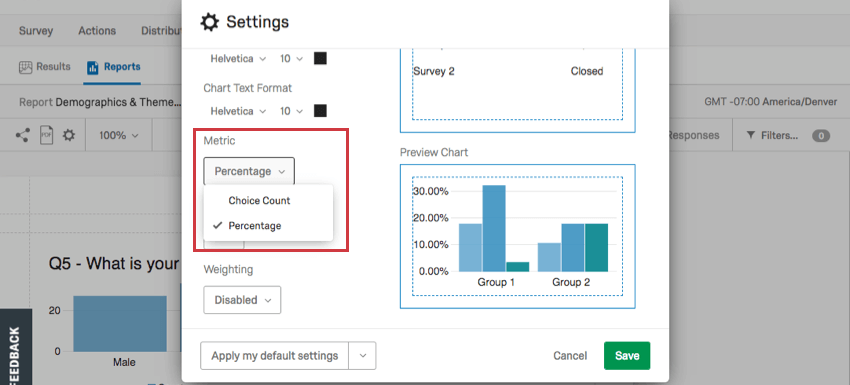Expand the Weighting Disabled dropdown
The height and width of the screenshot is (385, 850).
242,300
